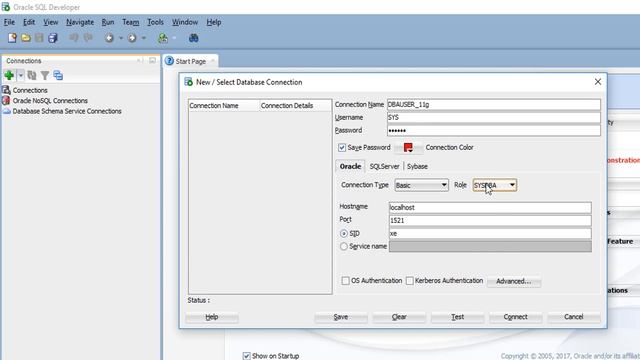Switch to the SQLServer tab
The height and width of the screenshot is (360, 640).
click(384, 166)
